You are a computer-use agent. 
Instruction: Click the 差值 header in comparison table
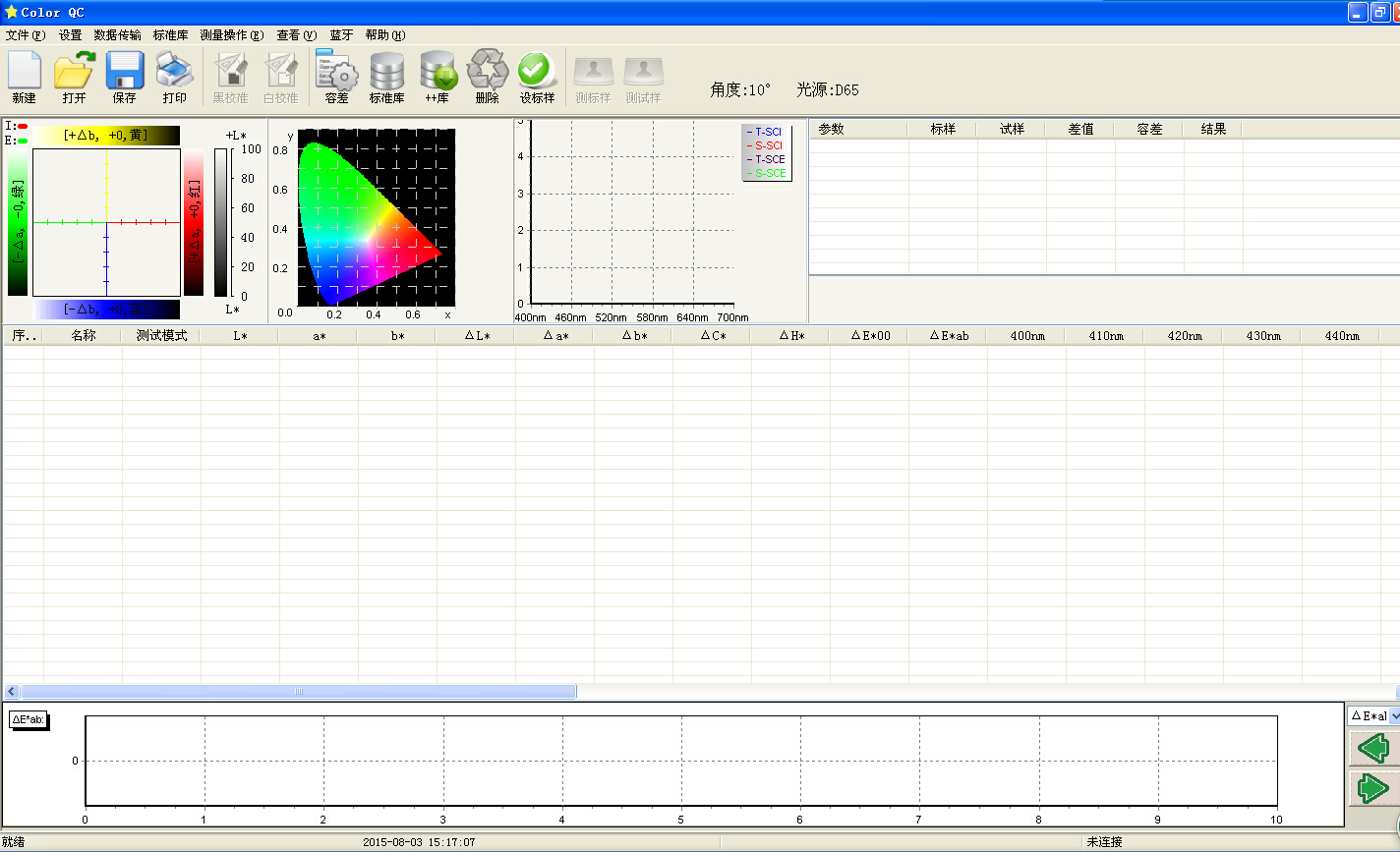click(x=1080, y=129)
